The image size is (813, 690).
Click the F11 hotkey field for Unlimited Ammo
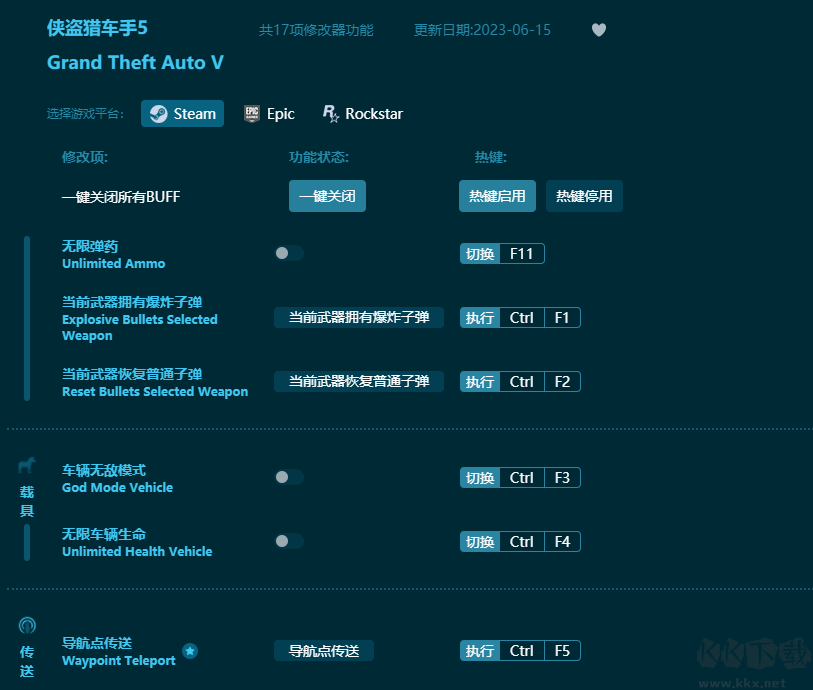[x=522, y=254]
